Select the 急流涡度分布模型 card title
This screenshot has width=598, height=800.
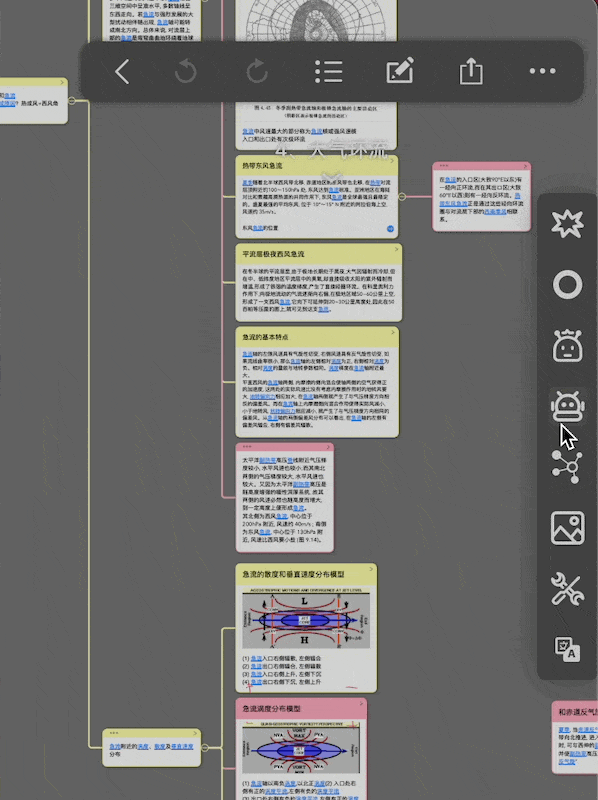pos(271,709)
